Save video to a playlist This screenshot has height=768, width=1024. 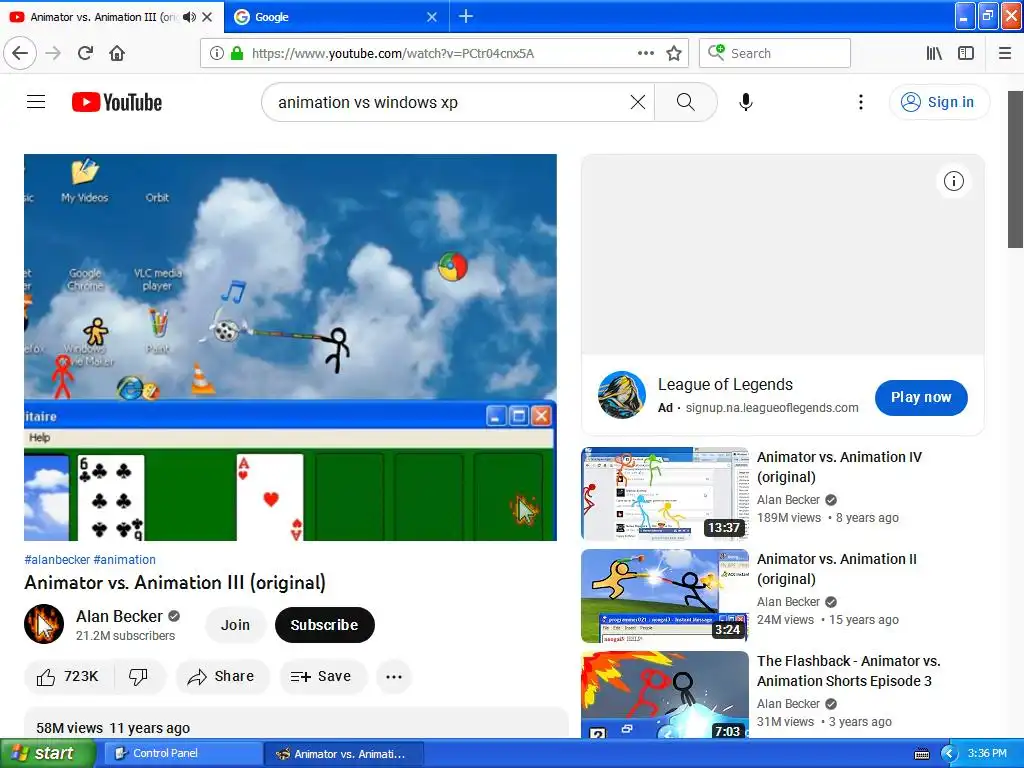point(321,677)
